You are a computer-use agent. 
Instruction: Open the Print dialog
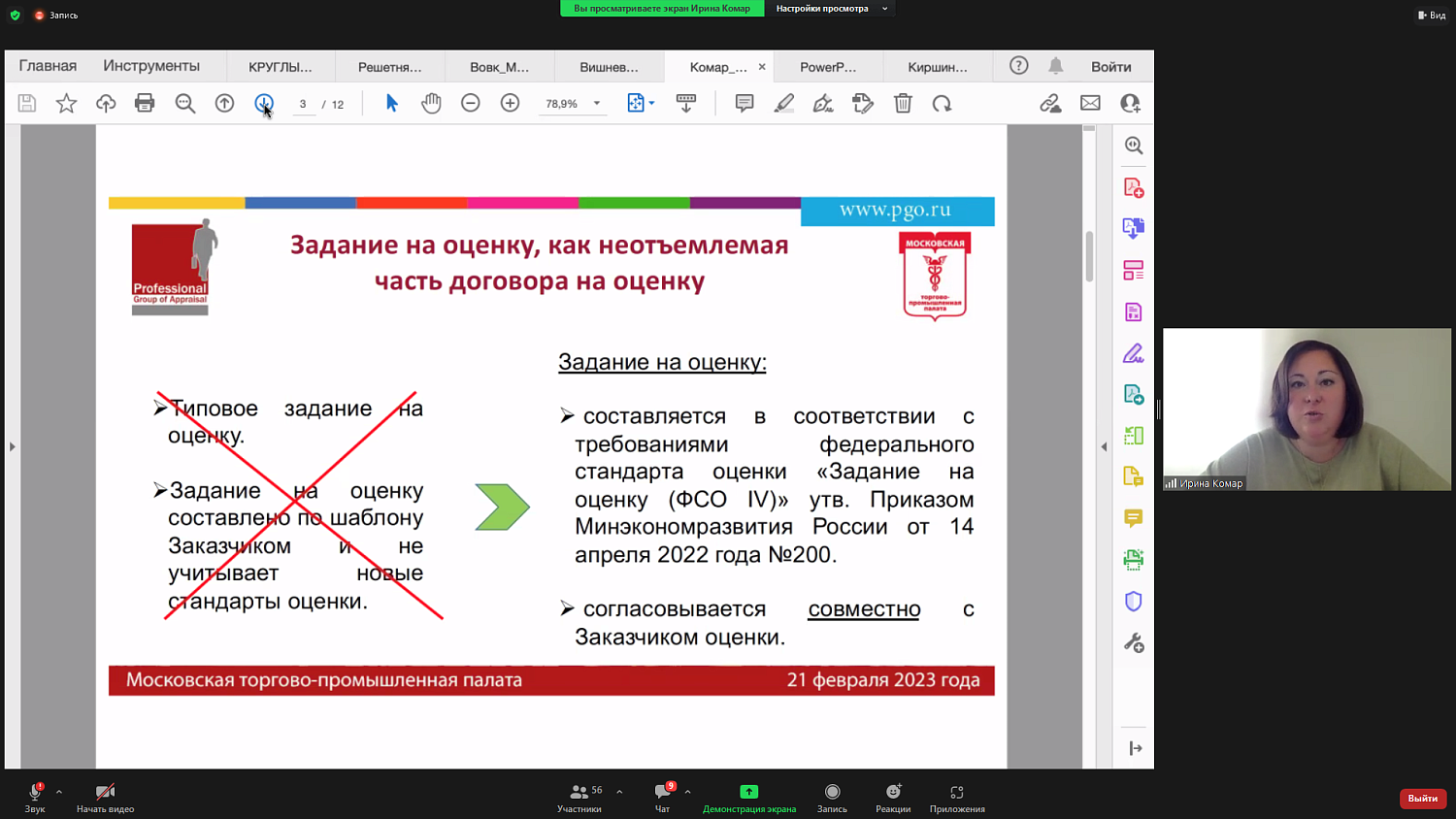(x=145, y=103)
